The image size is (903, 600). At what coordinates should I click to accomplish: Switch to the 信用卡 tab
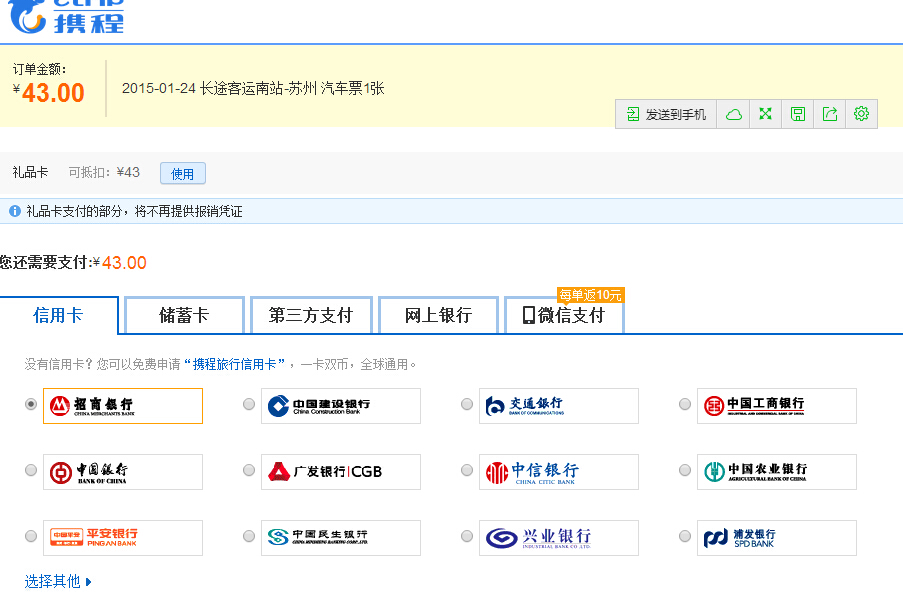pyautogui.click(x=59, y=315)
